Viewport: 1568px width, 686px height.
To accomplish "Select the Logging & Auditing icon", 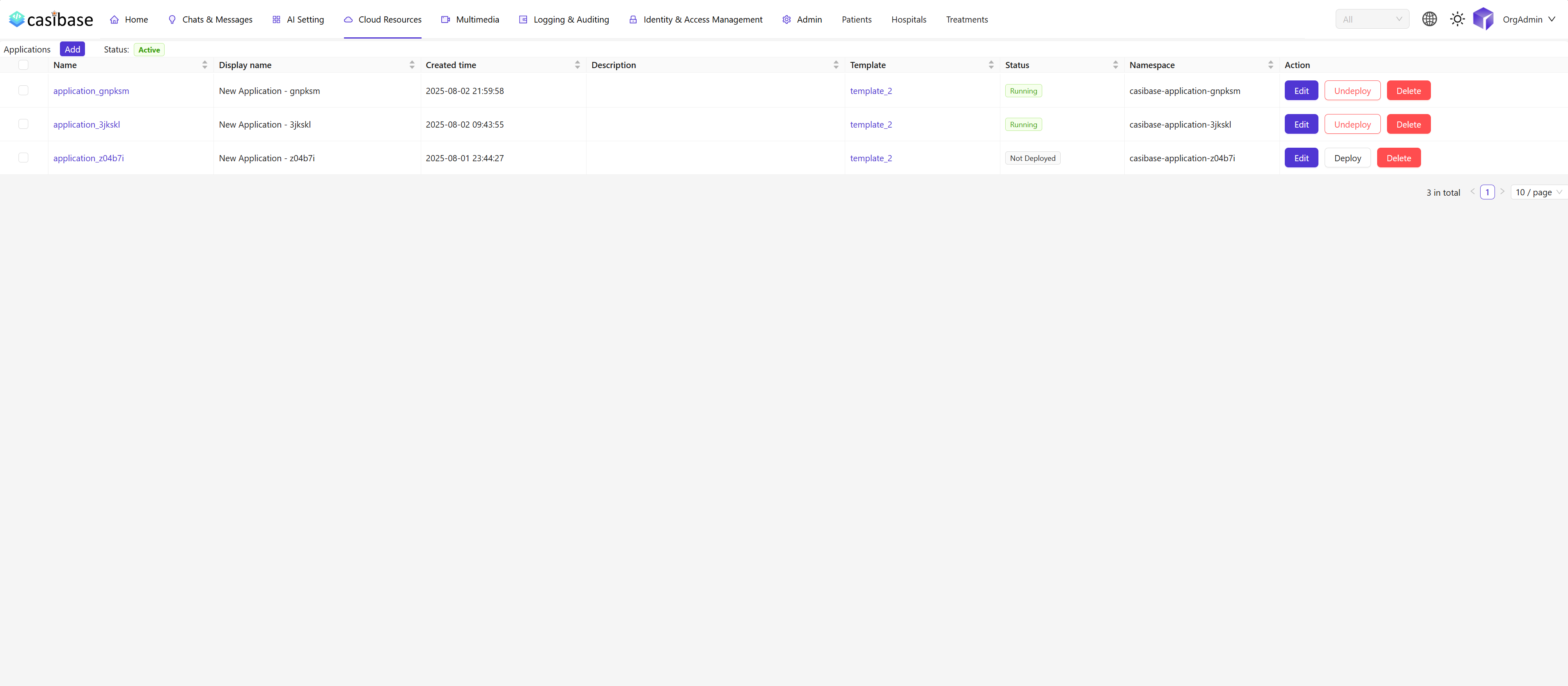I will 523,19.
